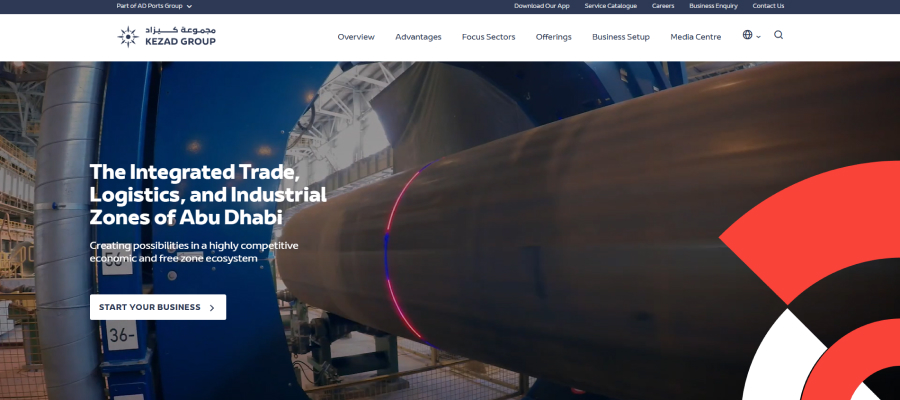Click the Business Enquiry link
Image resolution: width=900 pixels, height=400 pixels.
click(713, 6)
